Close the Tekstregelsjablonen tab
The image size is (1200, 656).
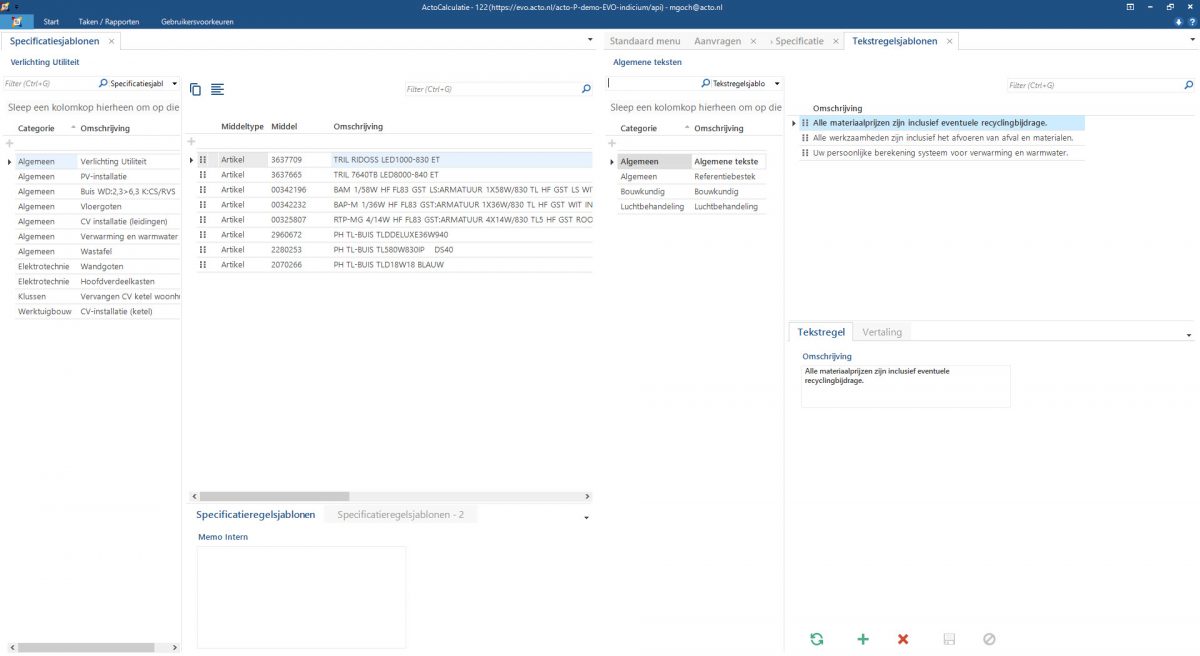(x=950, y=41)
